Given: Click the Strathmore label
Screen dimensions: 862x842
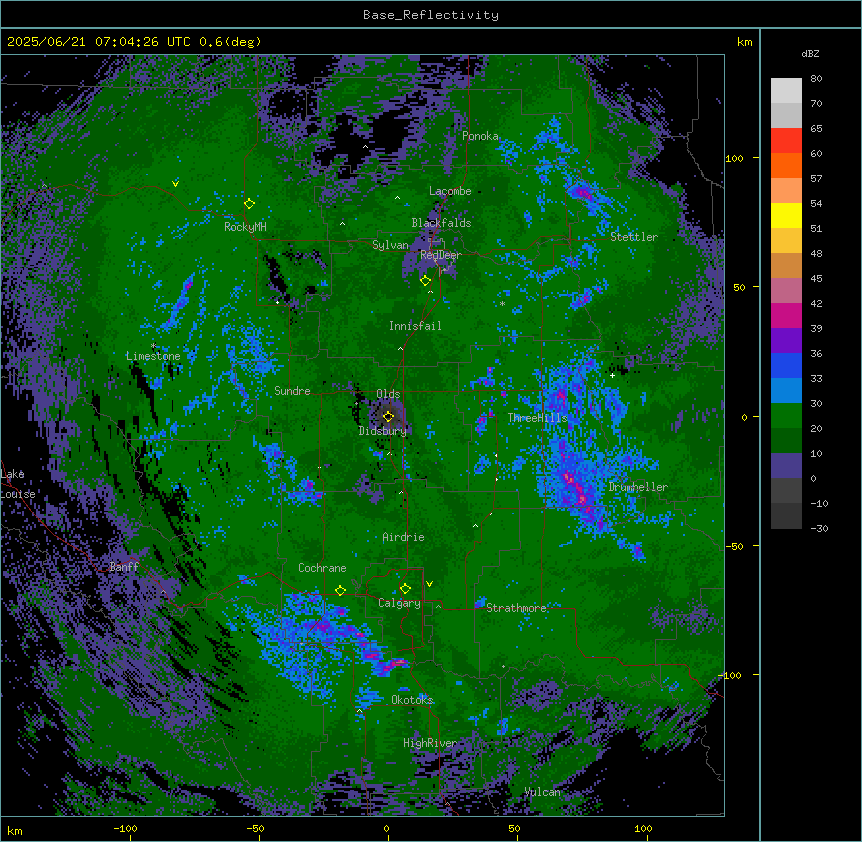Looking at the screenshot, I should coord(516,608).
